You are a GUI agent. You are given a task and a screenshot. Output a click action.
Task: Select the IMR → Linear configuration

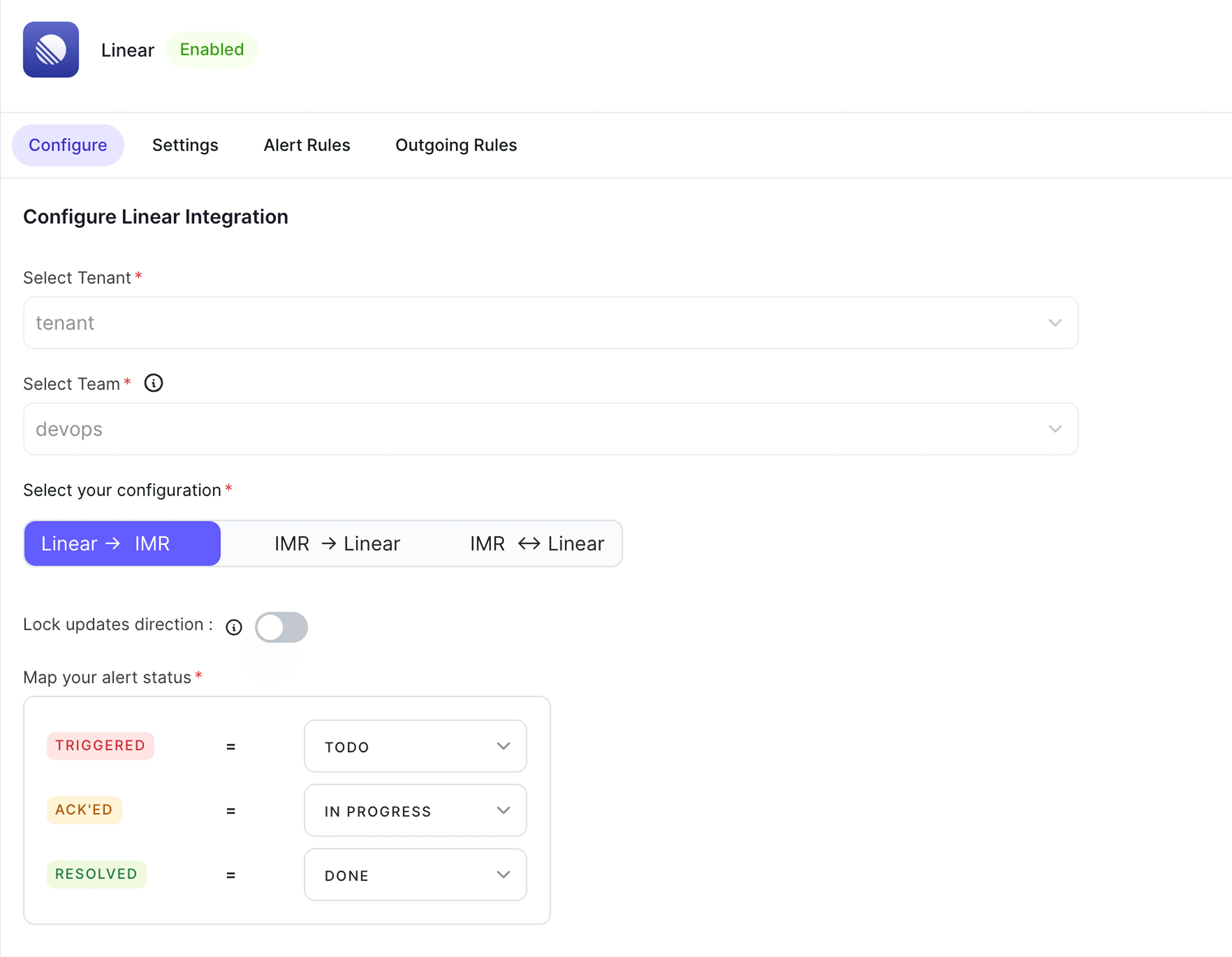(337, 543)
